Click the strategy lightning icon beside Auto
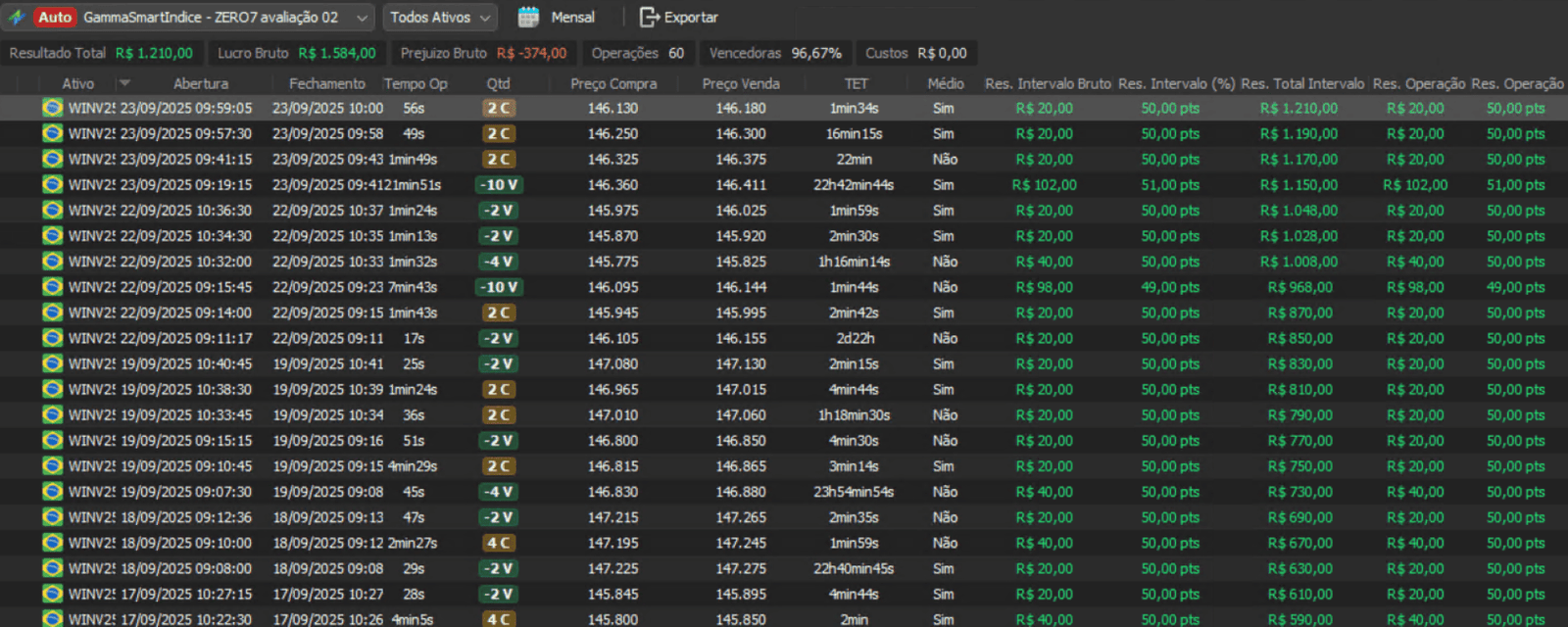1568x627 pixels. click(x=17, y=17)
